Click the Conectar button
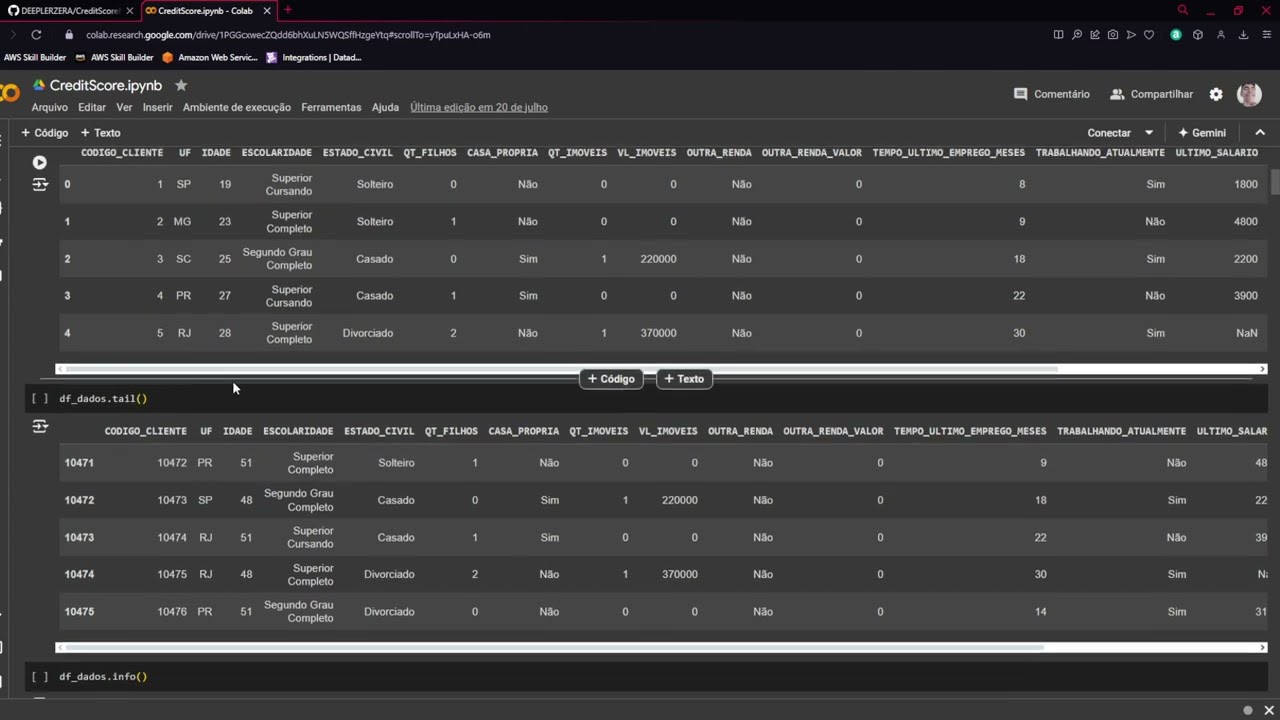The height and width of the screenshot is (720, 1280). pos(1109,133)
